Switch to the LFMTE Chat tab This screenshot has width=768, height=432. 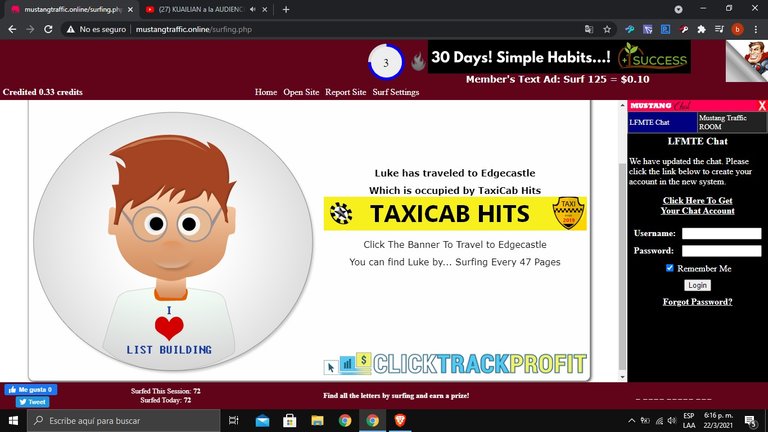[x=662, y=122]
